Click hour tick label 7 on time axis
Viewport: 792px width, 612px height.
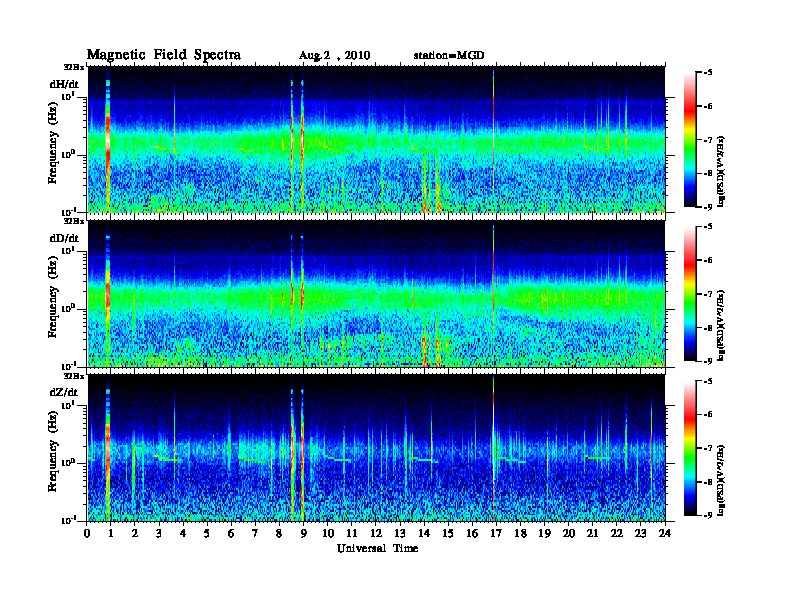(x=256, y=534)
